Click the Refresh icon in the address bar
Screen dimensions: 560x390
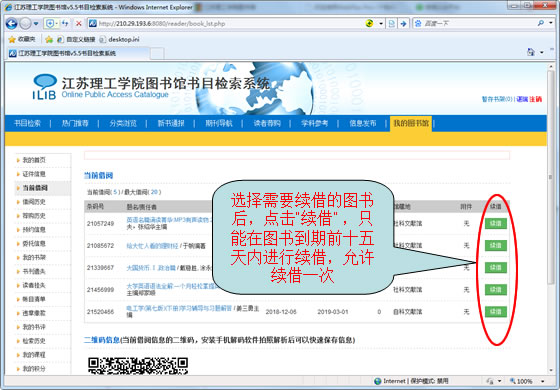(65, 24)
